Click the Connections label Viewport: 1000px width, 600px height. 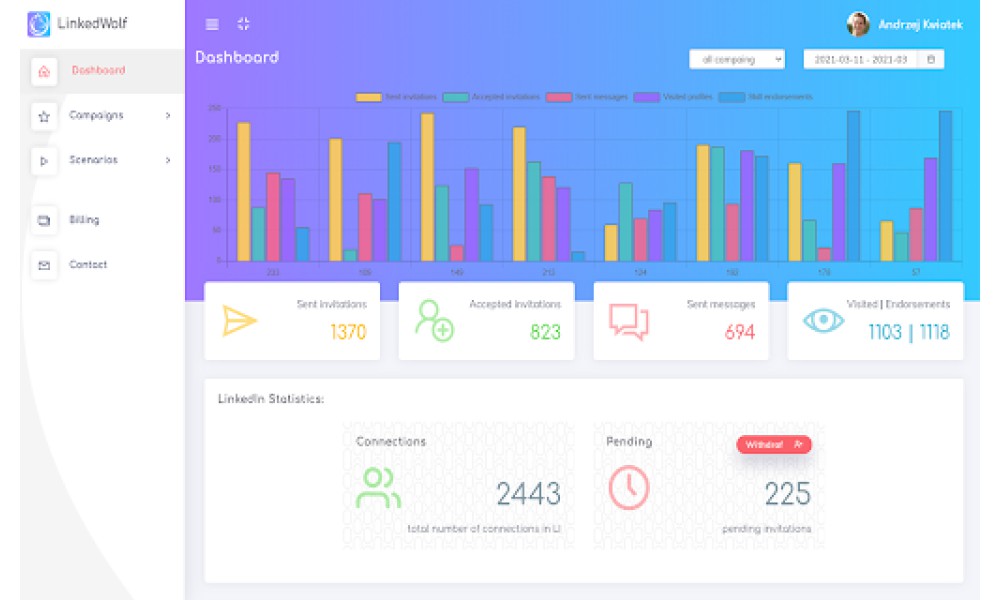[x=391, y=441]
